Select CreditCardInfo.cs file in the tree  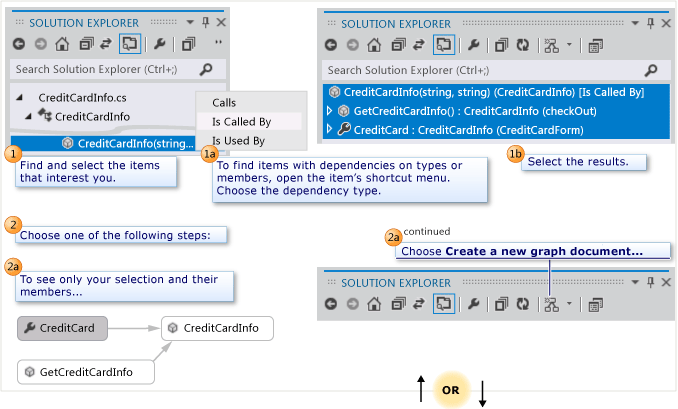click(83, 98)
